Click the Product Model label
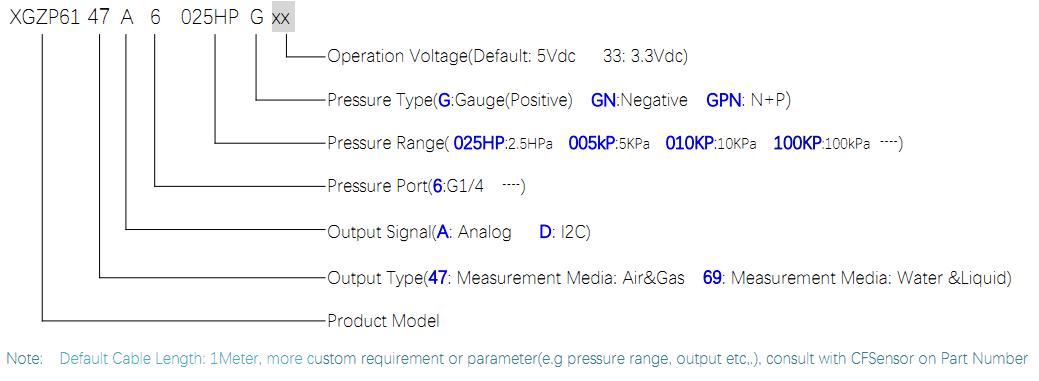 coord(383,321)
